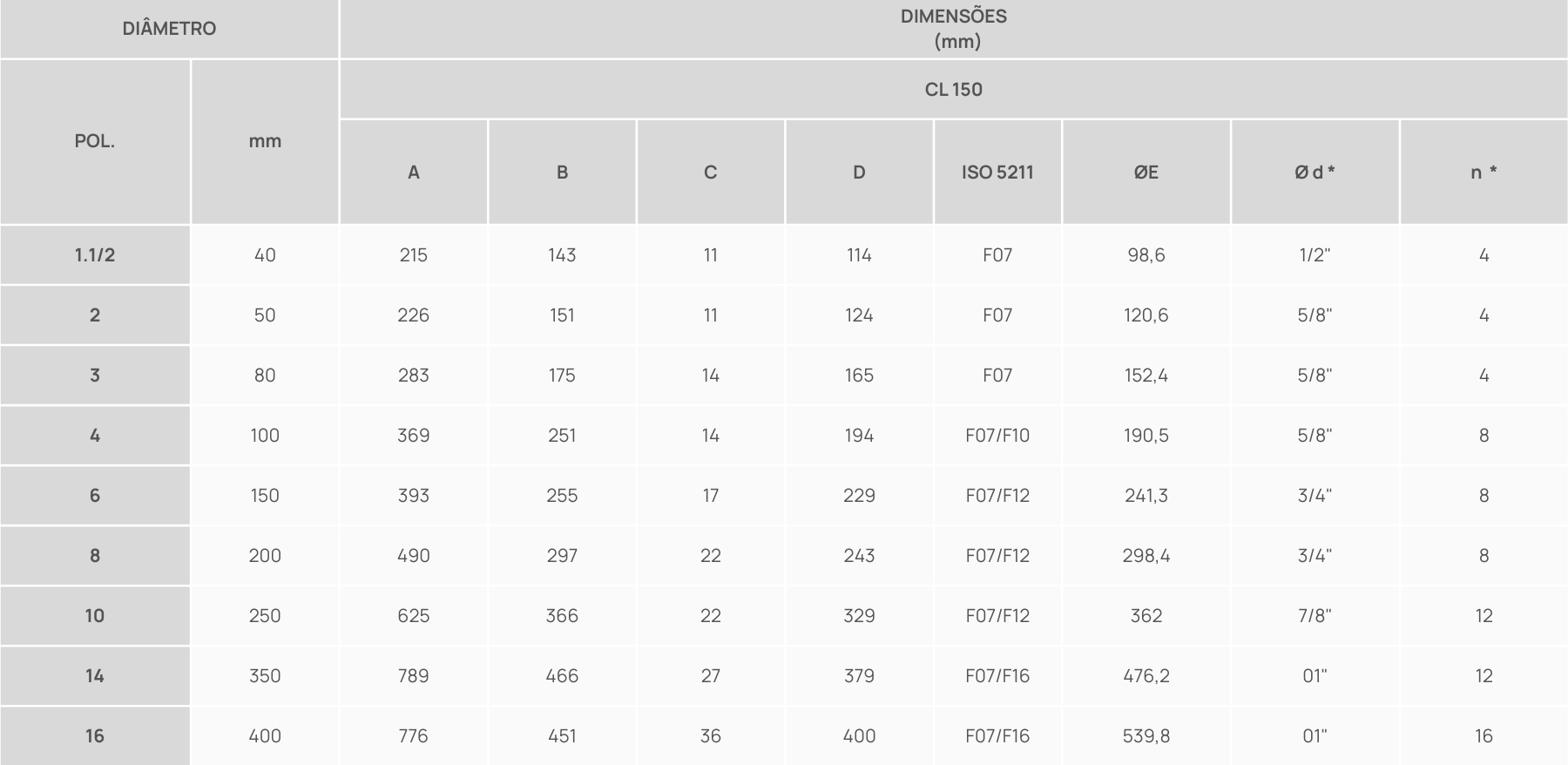Image resolution: width=1568 pixels, height=765 pixels.
Task: Select the 7/8" cell in row 10
Action: (1315, 616)
